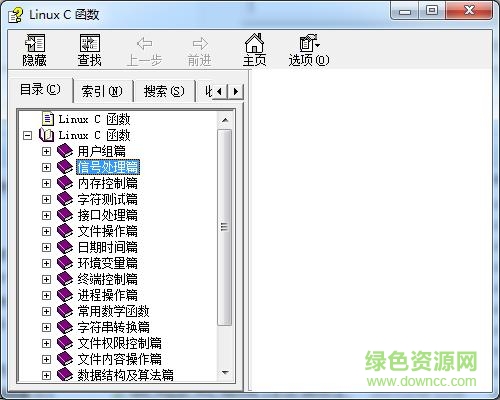The height and width of the screenshot is (400, 500).
Task: Maximize the Linux C 函数 window
Action: tap(432, 11)
